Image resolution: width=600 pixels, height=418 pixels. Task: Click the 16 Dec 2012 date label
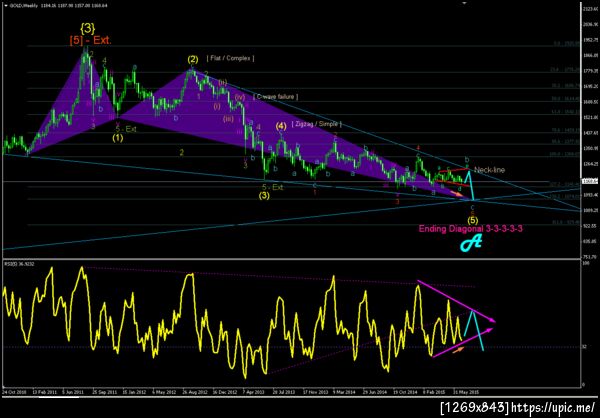[x=224, y=392]
